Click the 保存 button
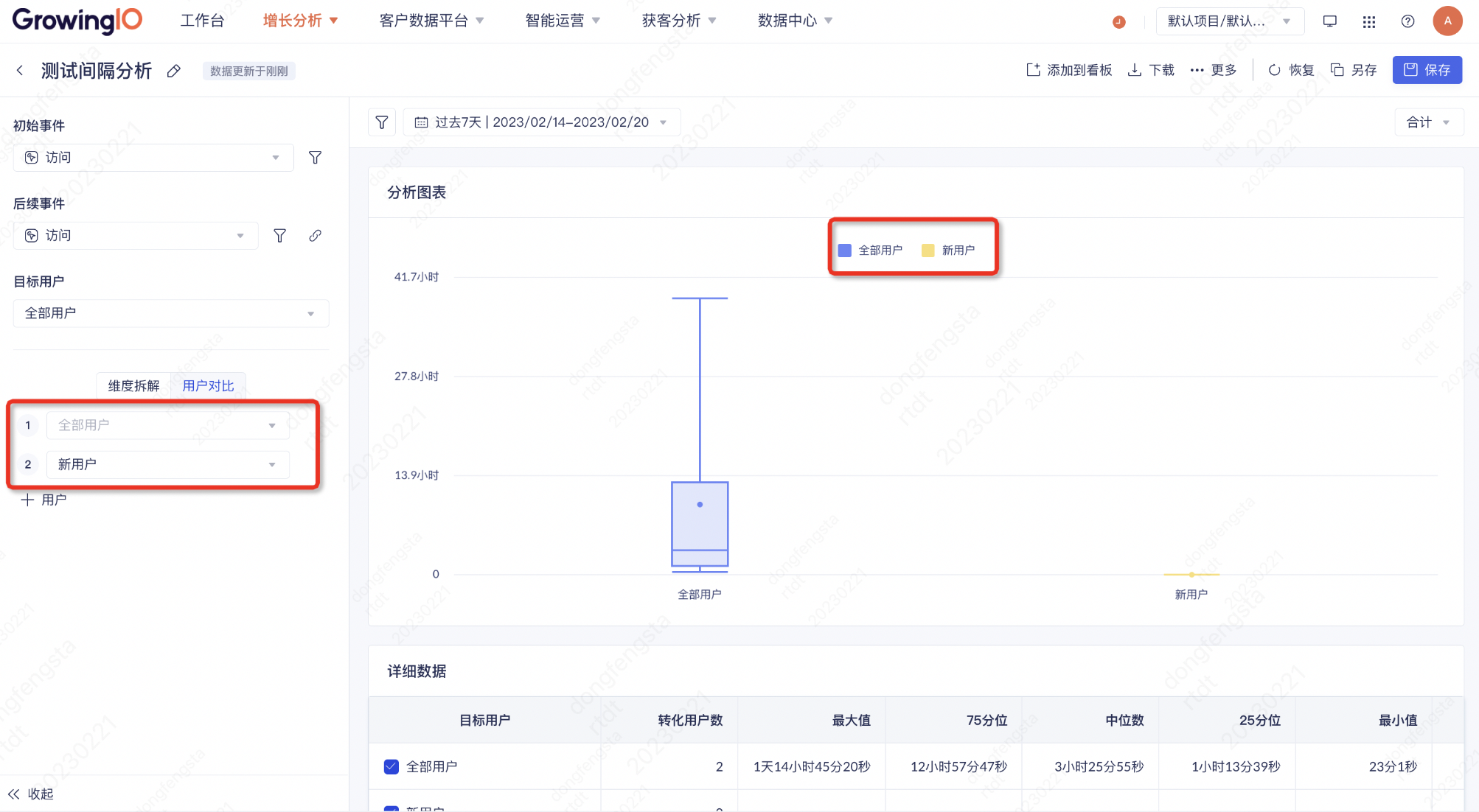Image resolution: width=1479 pixels, height=812 pixels. (1427, 70)
